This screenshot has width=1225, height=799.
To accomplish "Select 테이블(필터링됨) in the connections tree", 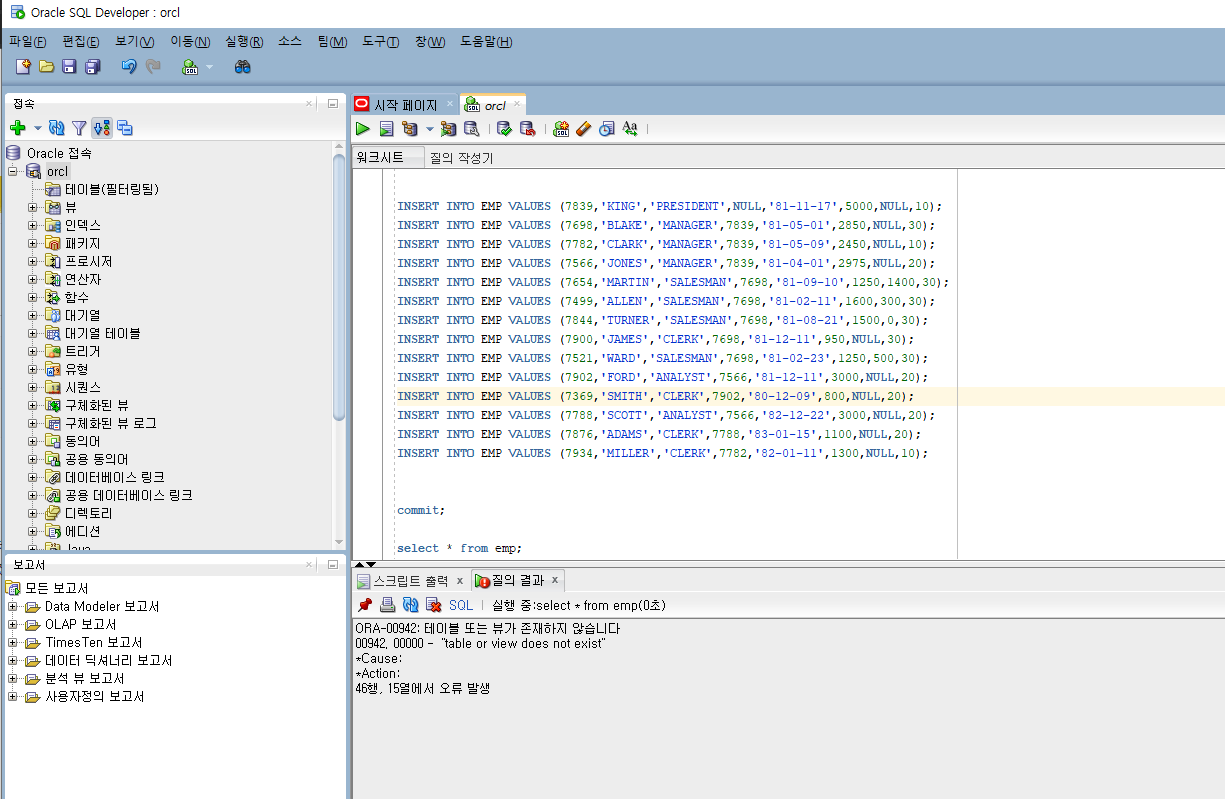I will (x=112, y=189).
